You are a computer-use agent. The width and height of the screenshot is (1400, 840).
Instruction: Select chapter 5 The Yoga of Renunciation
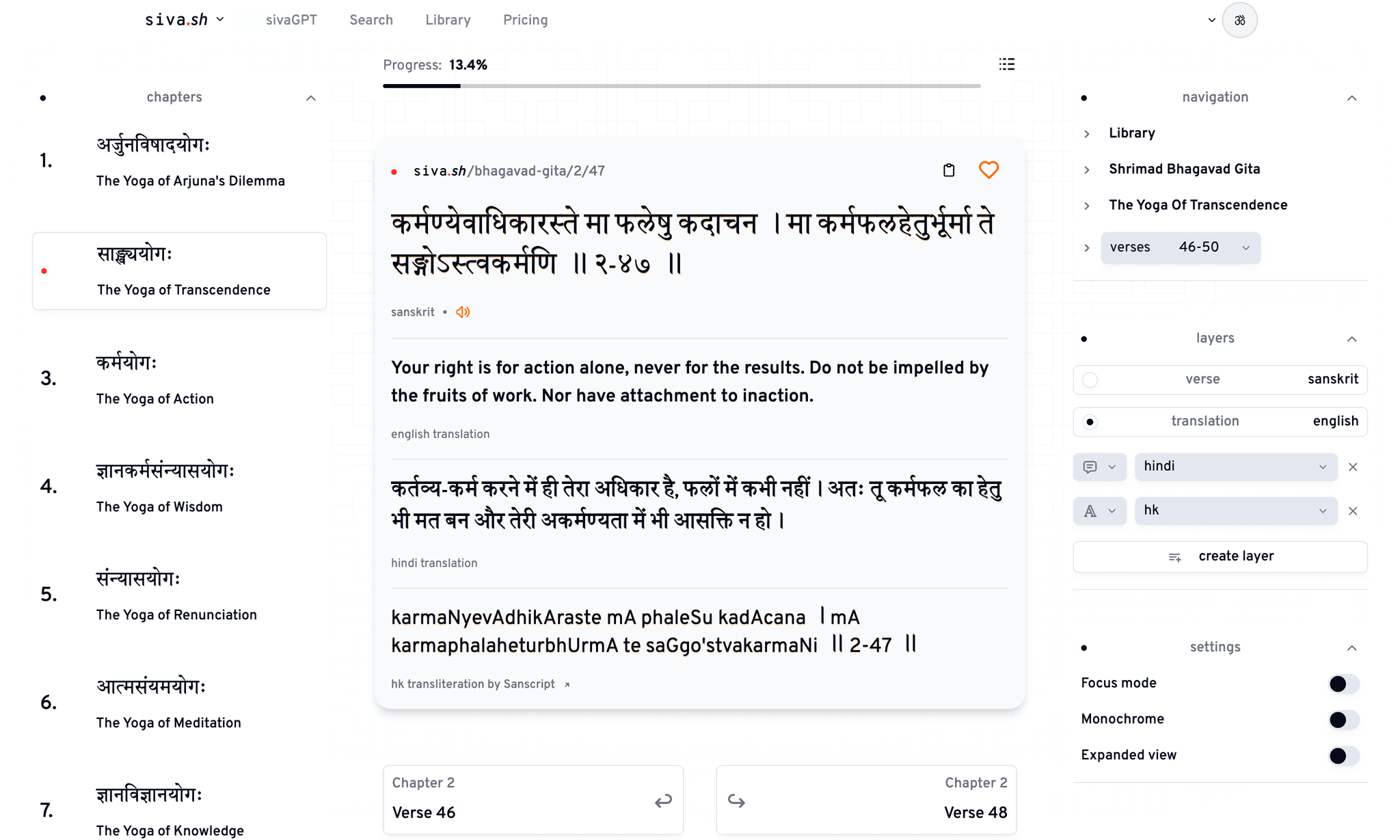(179, 596)
